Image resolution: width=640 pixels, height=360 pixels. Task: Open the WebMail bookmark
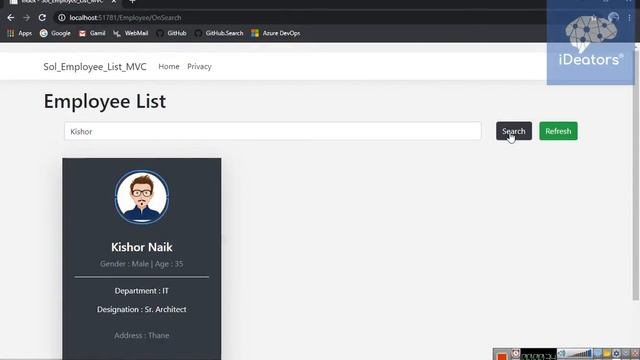(x=131, y=33)
